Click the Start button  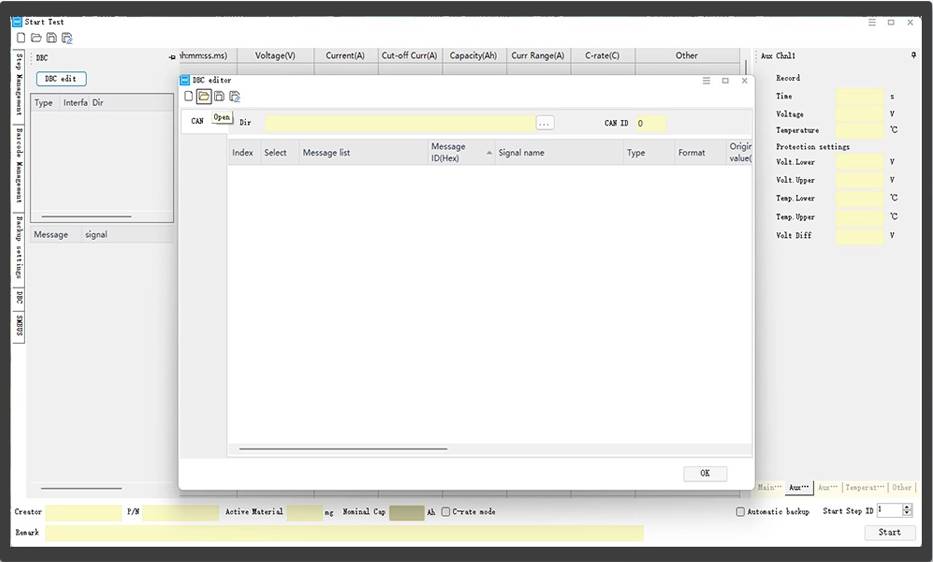890,532
